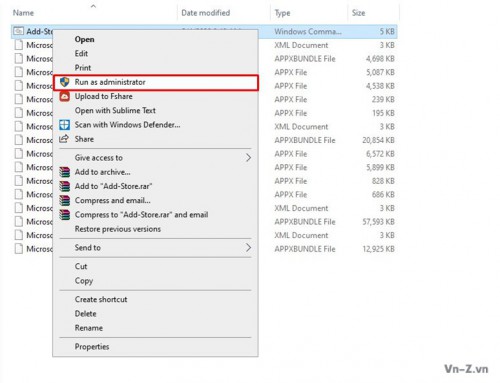Click the "57,593 KB" size value
The width and height of the screenshot is (500, 383).
[379, 222]
